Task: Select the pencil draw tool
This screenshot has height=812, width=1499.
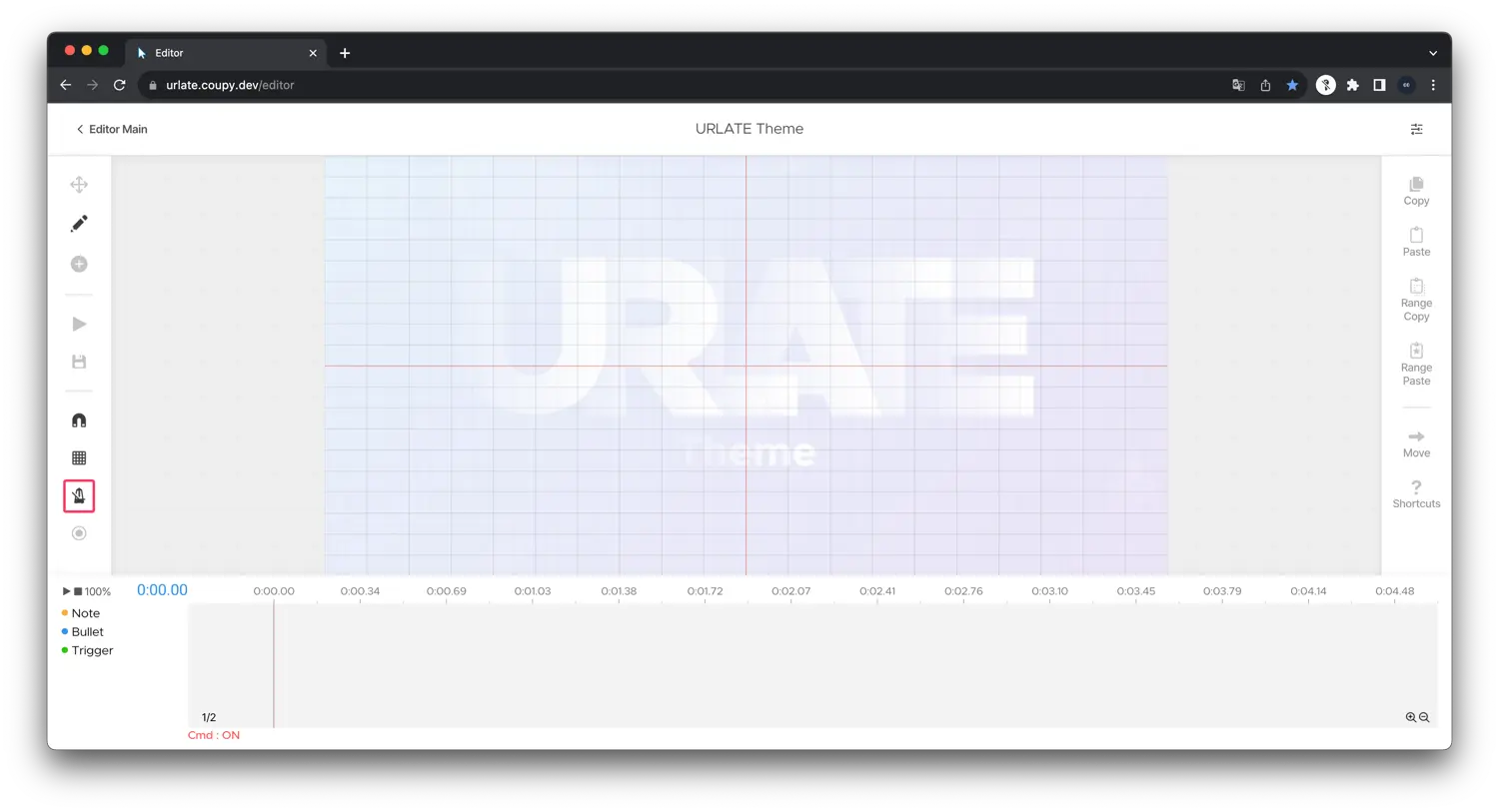Action: pos(79,224)
